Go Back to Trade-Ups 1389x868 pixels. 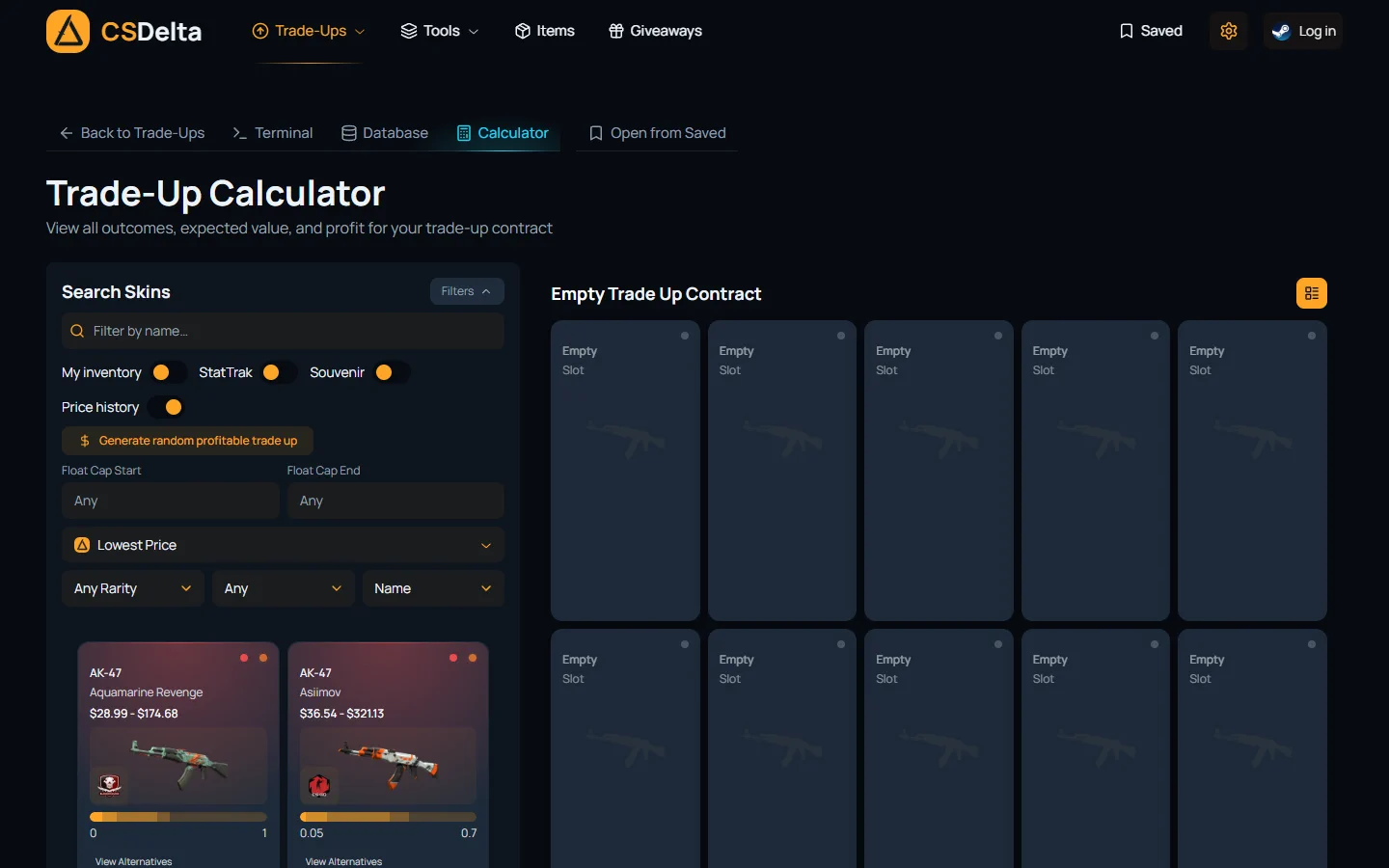pos(132,133)
